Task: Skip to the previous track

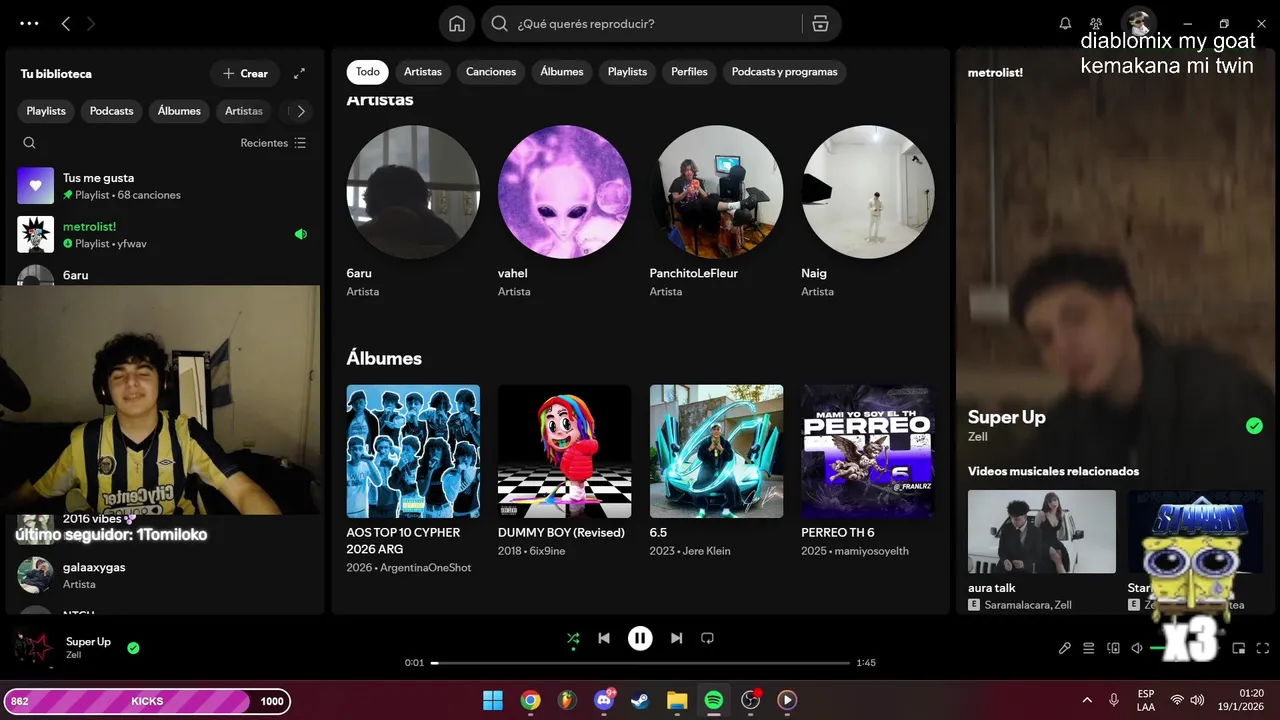Action: tap(604, 638)
